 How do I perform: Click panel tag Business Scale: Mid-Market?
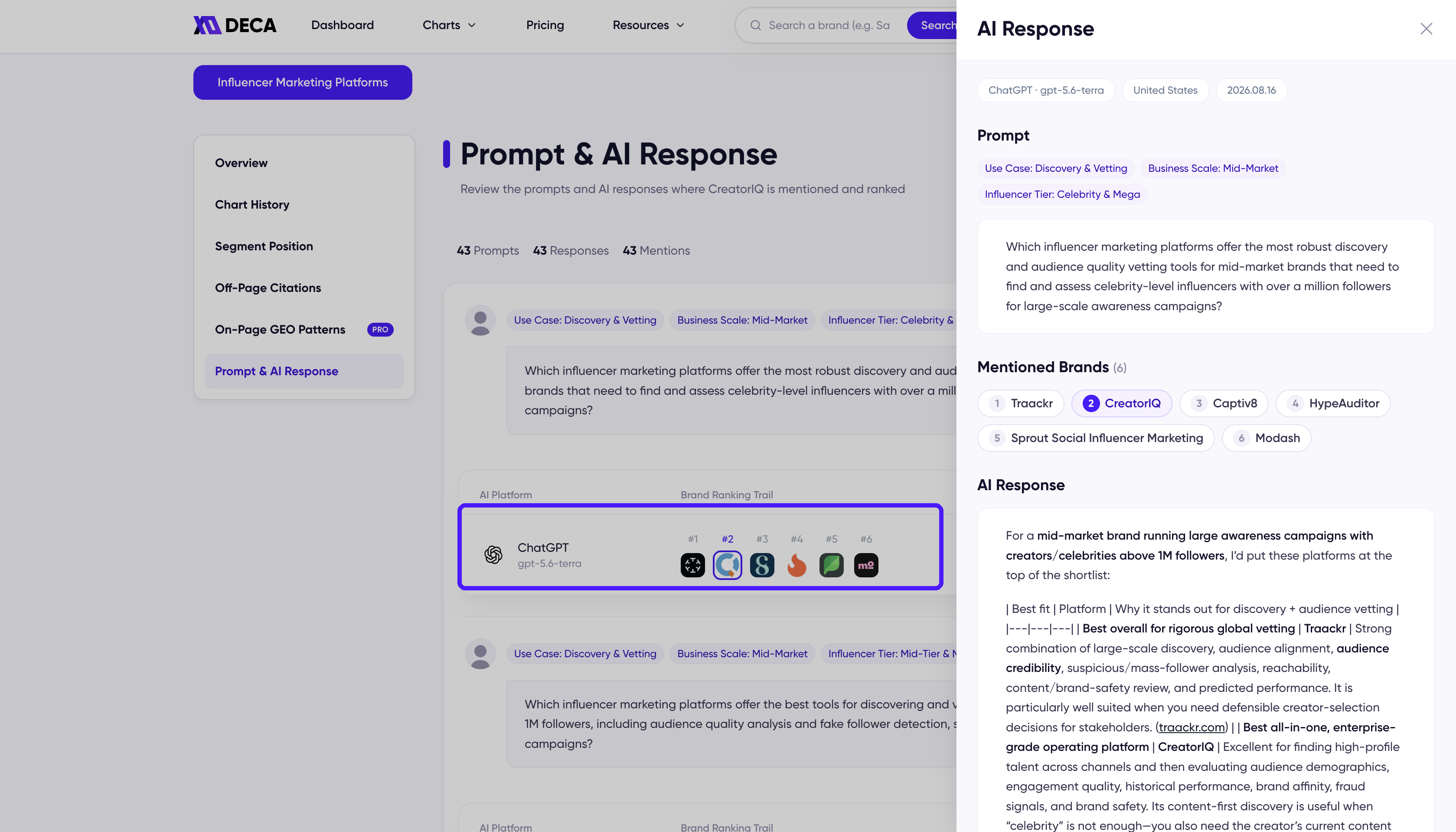[1213, 169]
